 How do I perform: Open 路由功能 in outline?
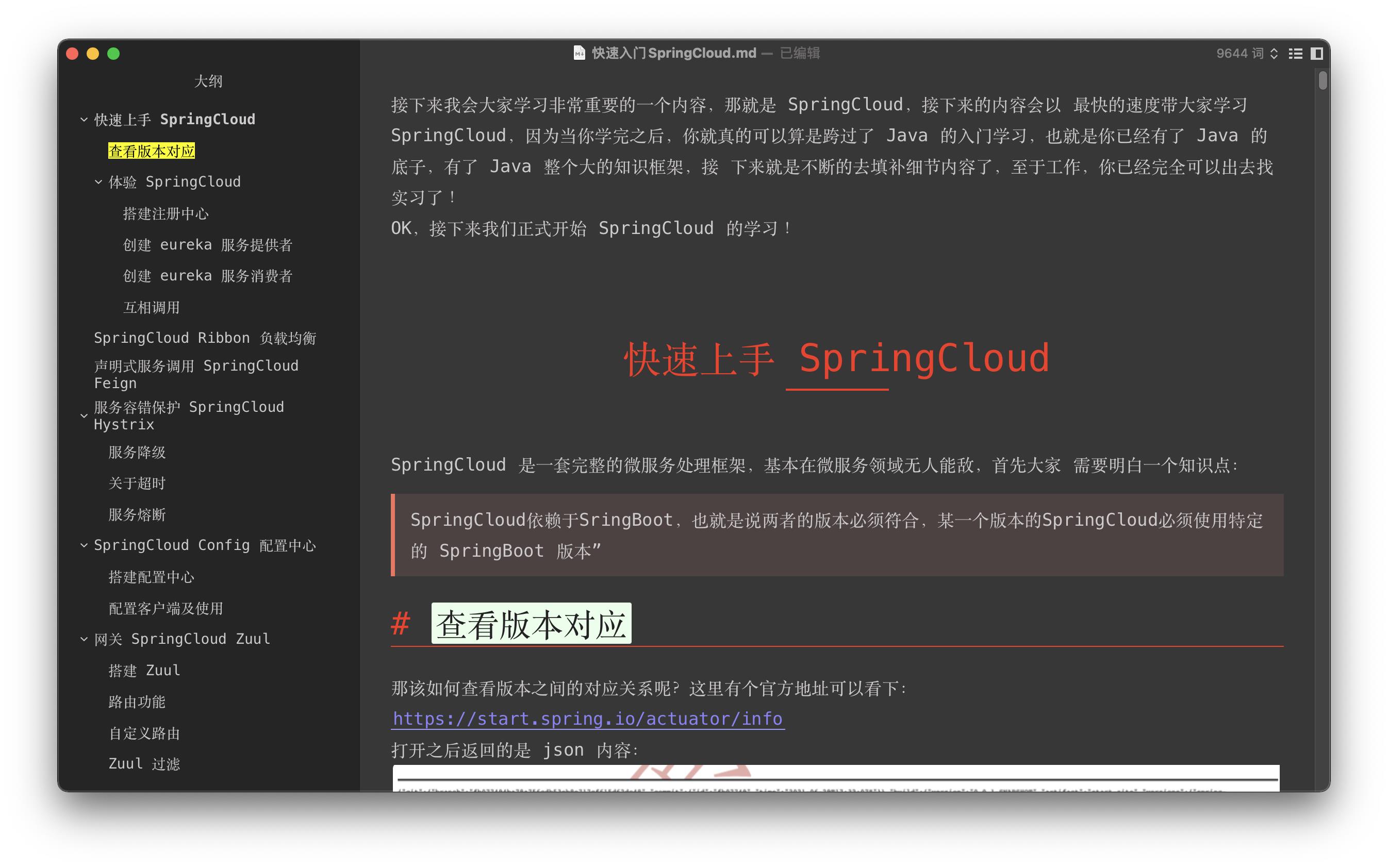(x=137, y=702)
